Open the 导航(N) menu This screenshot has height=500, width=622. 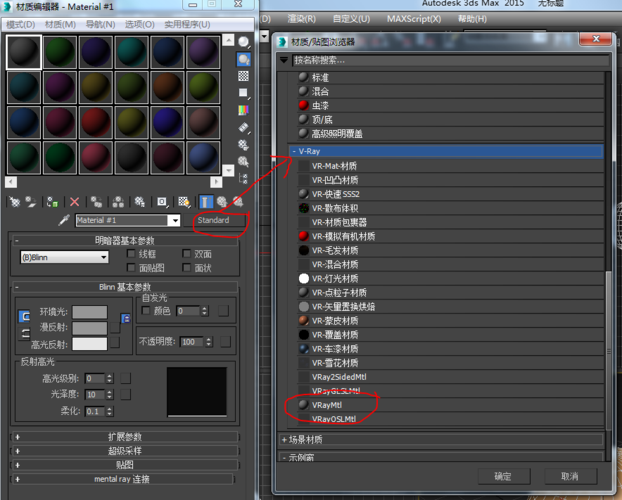coord(100,25)
